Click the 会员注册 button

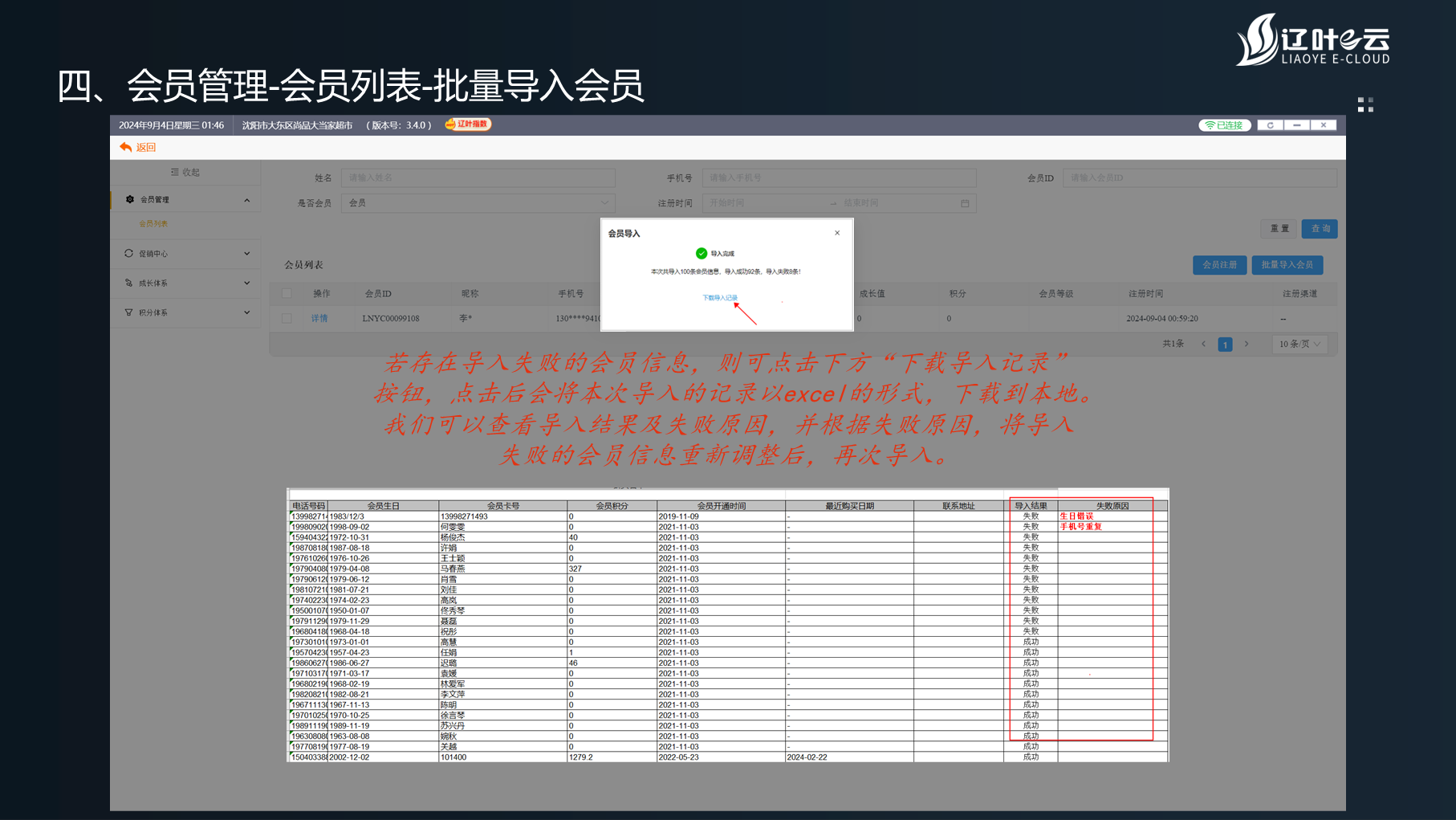1220,265
